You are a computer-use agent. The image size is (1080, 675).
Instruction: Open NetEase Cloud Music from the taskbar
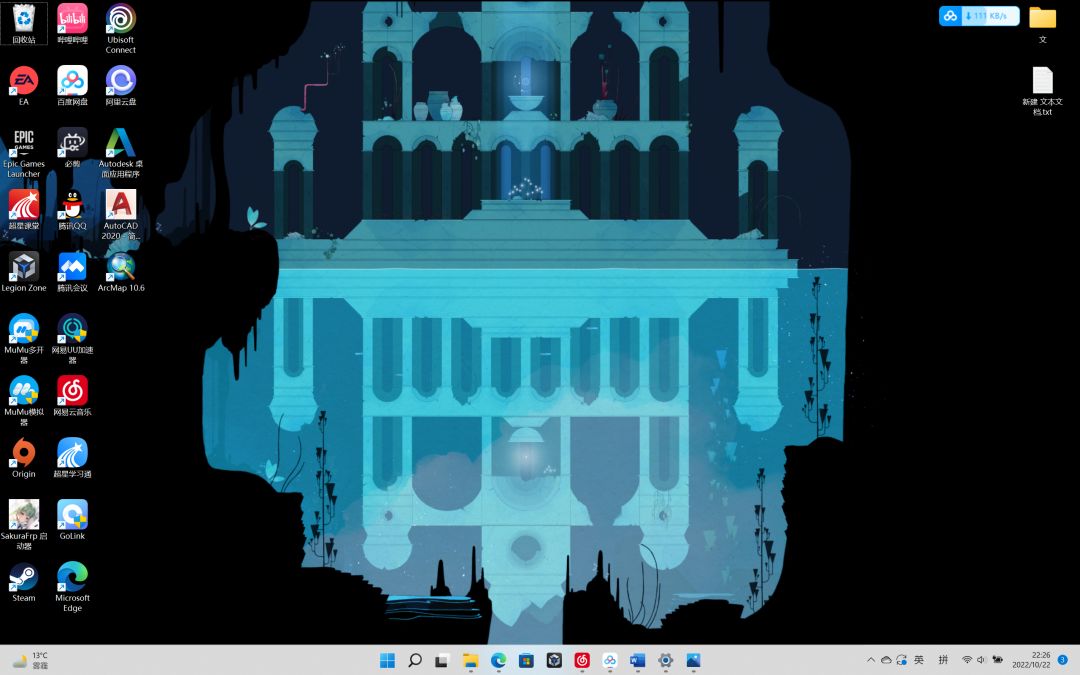tap(582, 661)
